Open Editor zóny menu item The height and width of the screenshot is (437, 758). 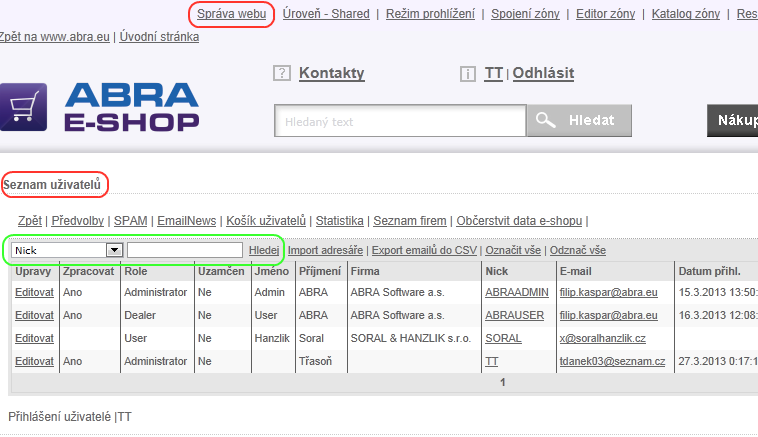(x=605, y=14)
